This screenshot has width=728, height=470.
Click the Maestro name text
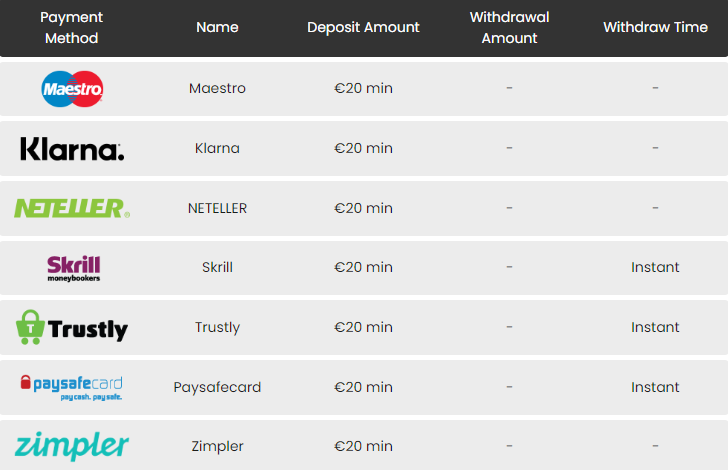pos(217,88)
